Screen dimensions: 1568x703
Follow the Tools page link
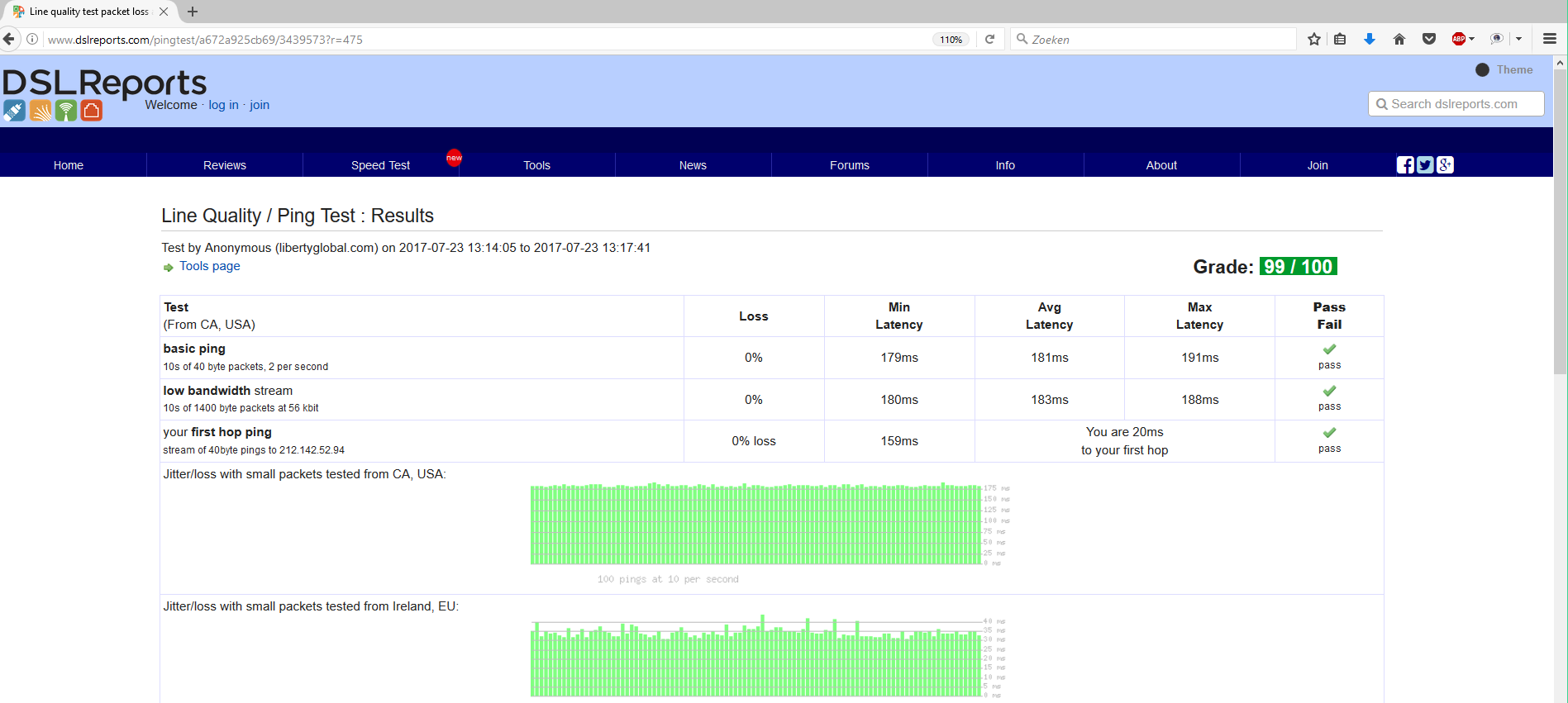pos(210,266)
